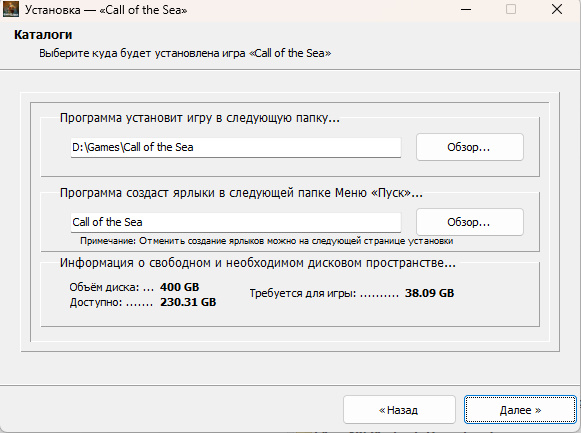
Task: Go back with the «Назад button
Action: point(399,410)
